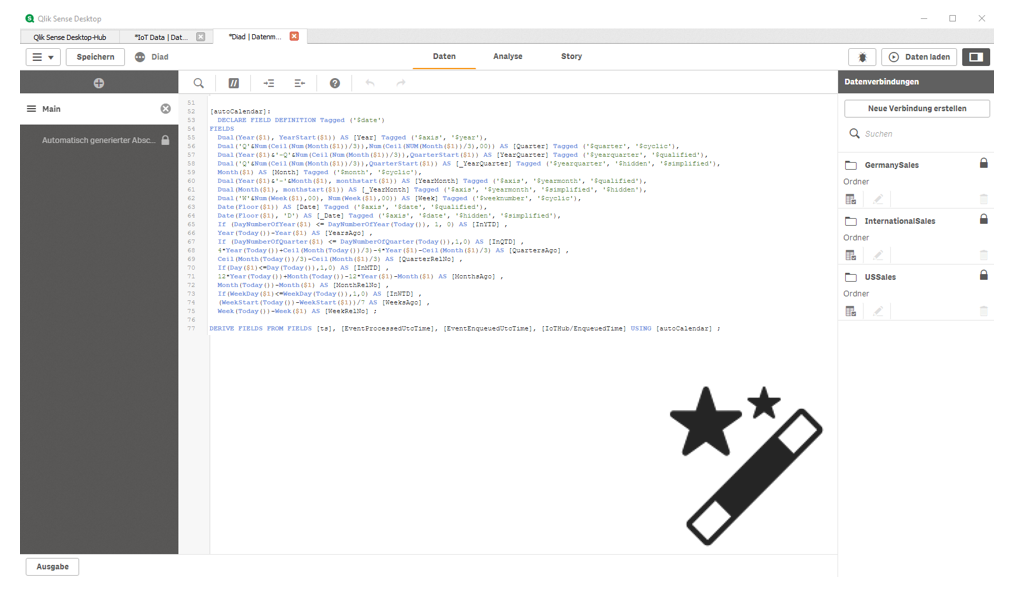Viewport: 1016px width, 595px height.
Task: Click the DERIVE FIELDS FROM FIELDS line
Action: [465, 329]
